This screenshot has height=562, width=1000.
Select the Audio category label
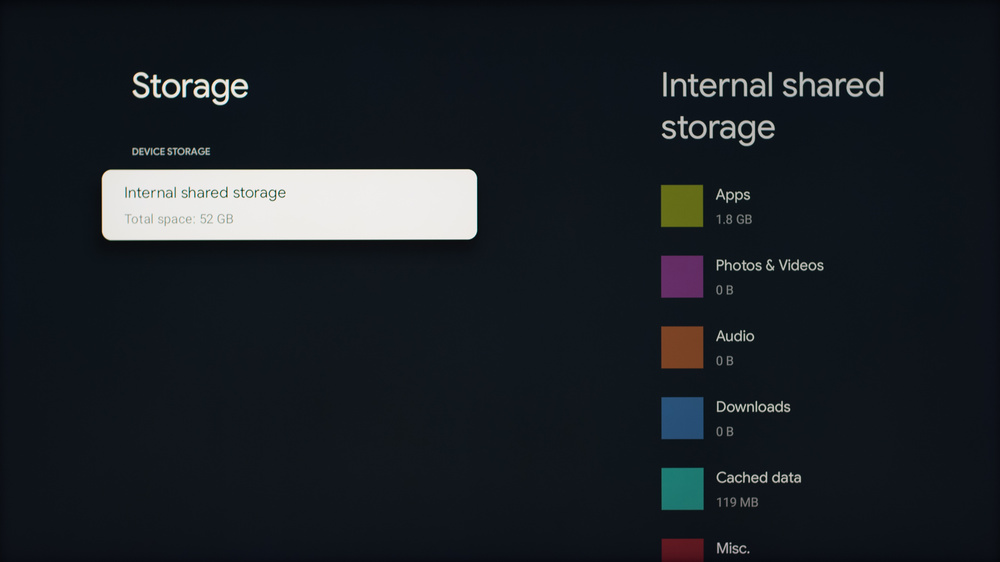pos(735,336)
